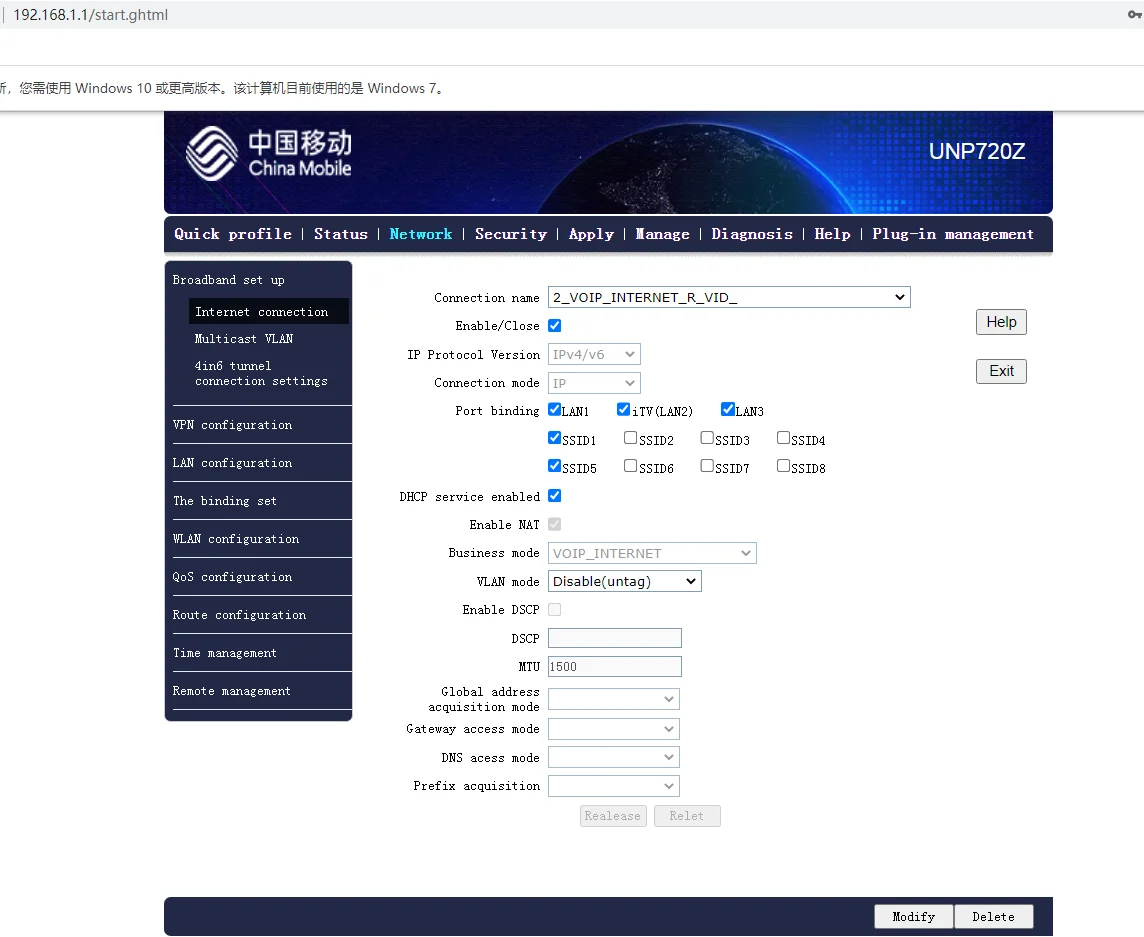
Task: Check the SSID2 checkbox
Action: 630,438
